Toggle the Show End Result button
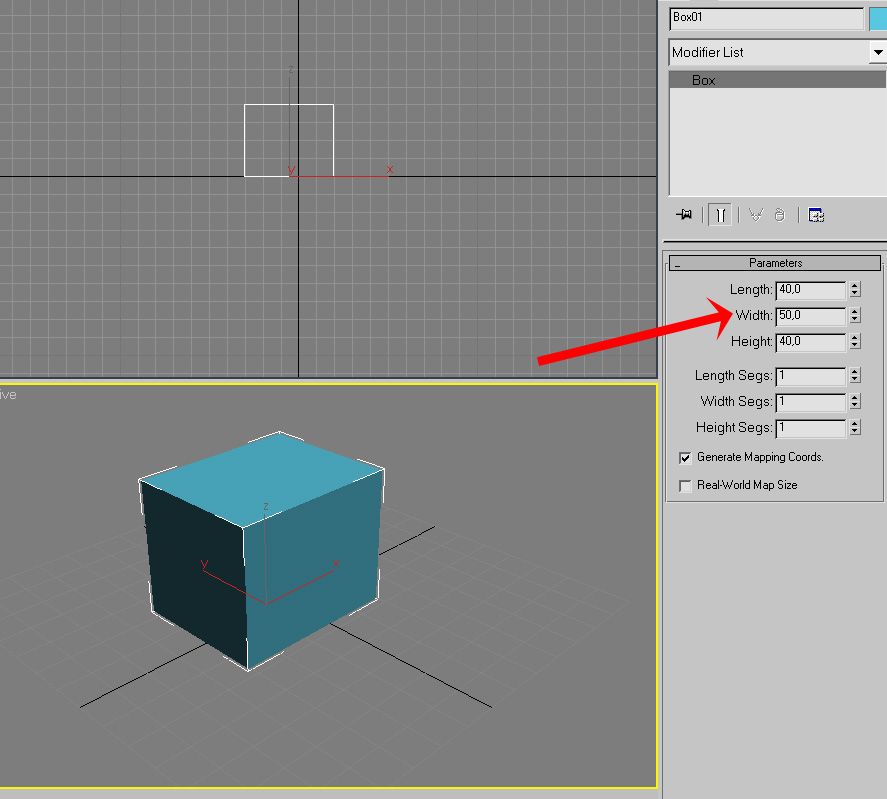 coord(720,215)
